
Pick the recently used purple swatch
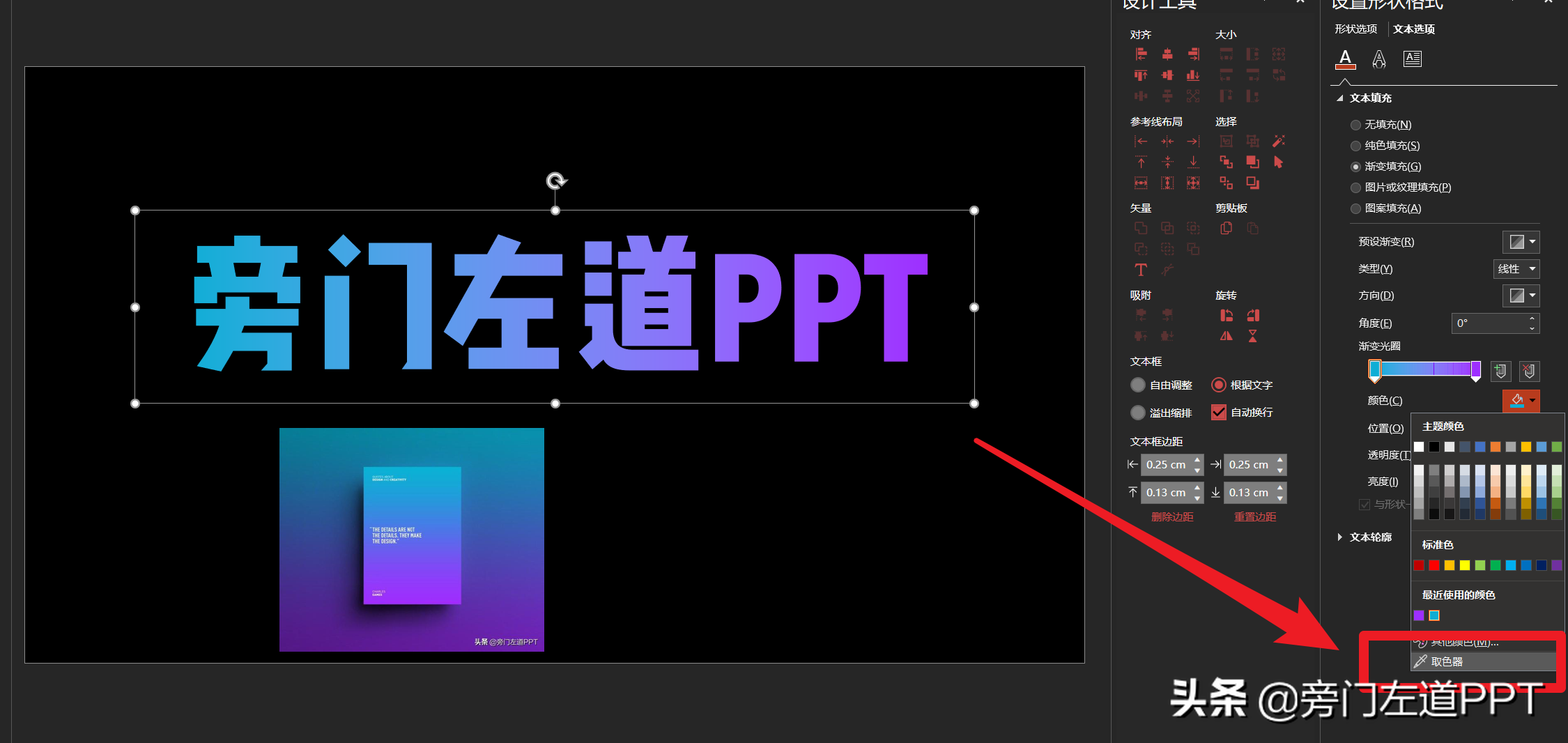(1419, 615)
